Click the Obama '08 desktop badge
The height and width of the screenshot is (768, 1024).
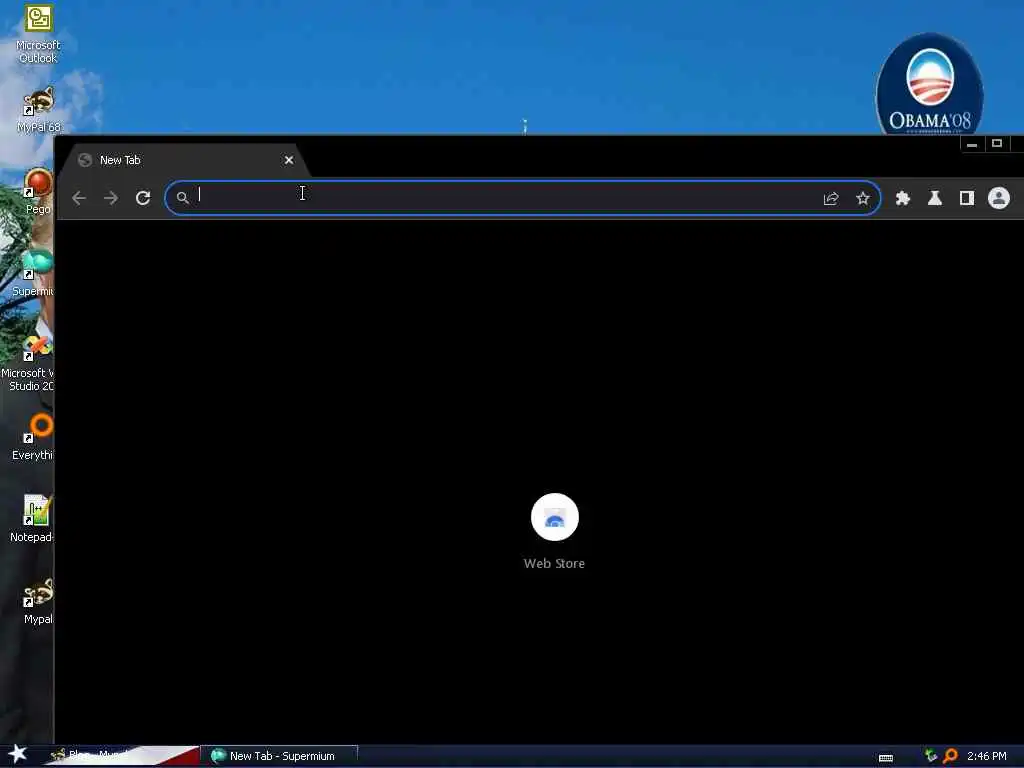coord(929,85)
